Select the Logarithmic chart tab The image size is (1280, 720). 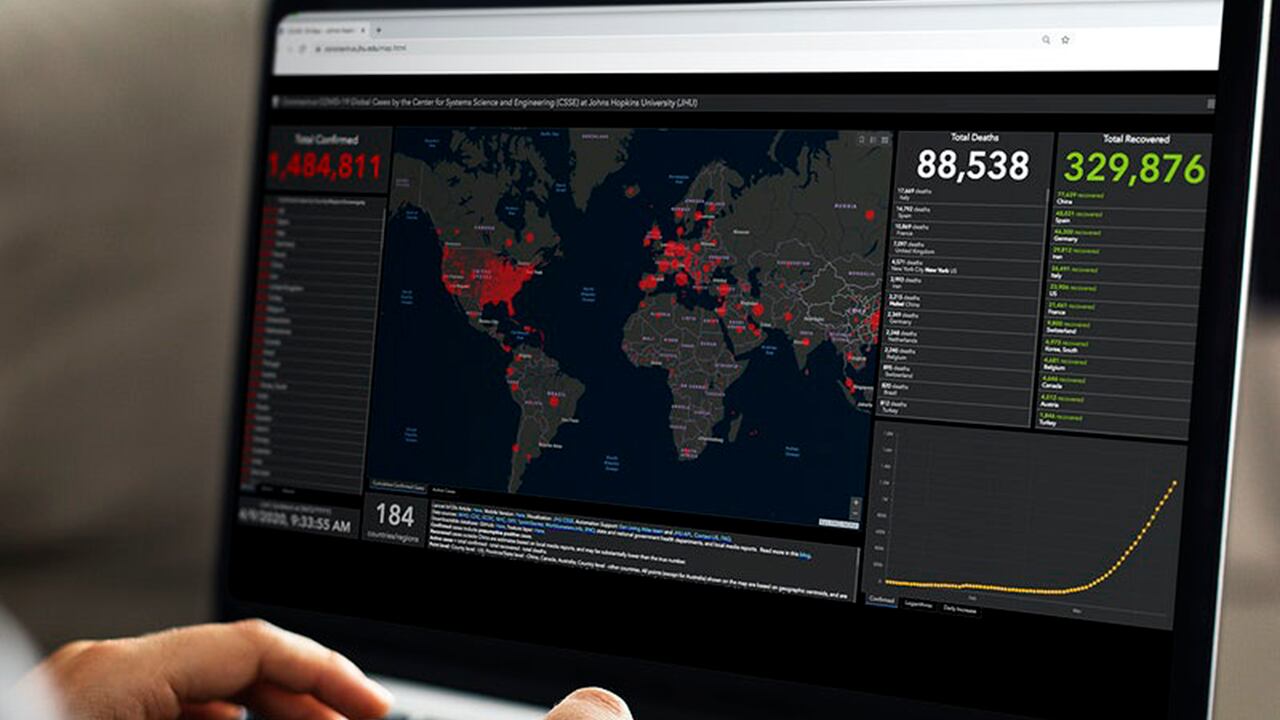click(917, 604)
